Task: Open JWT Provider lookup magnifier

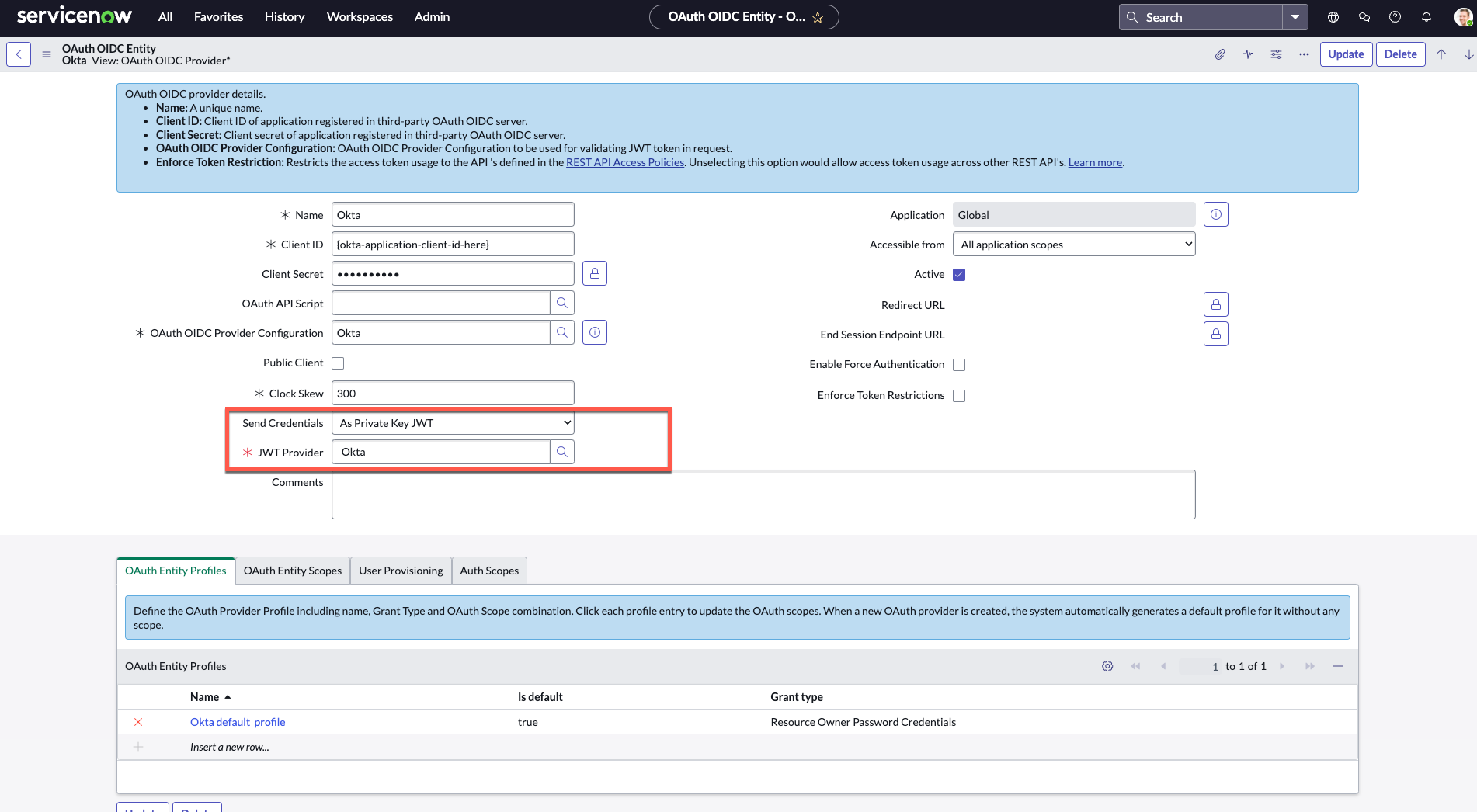Action: pyautogui.click(x=562, y=452)
